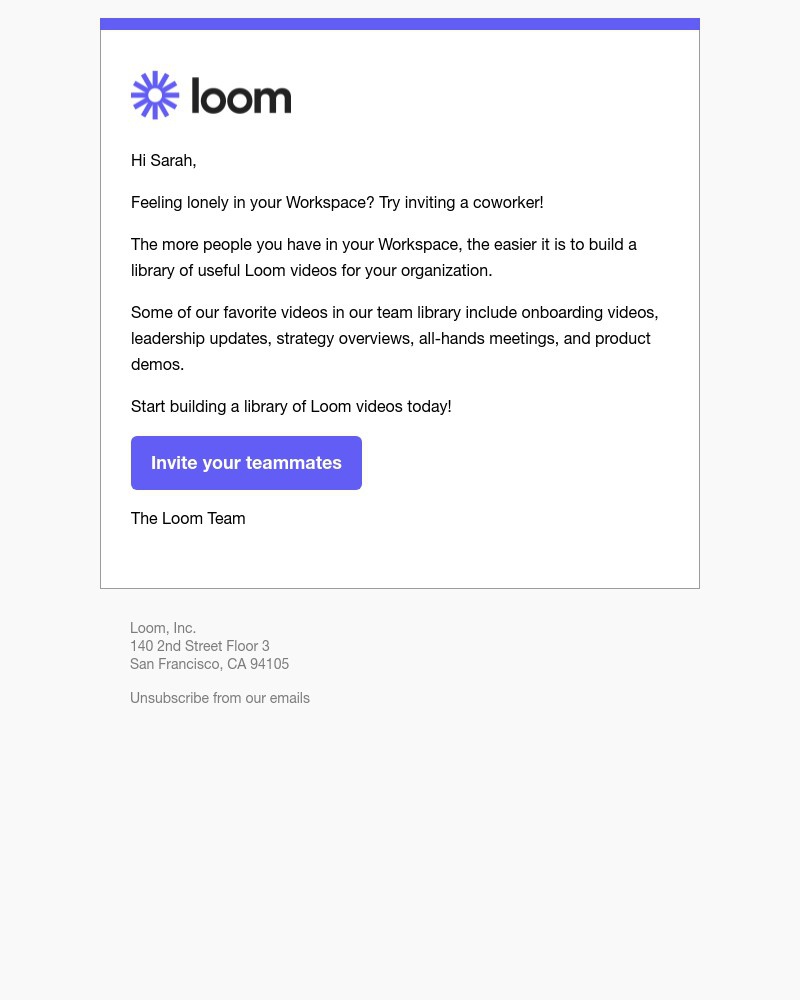Viewport: 800px width, 1000px height.
Task: Click the 'Loom, Inc.' footer text
Action: point(163,627)
